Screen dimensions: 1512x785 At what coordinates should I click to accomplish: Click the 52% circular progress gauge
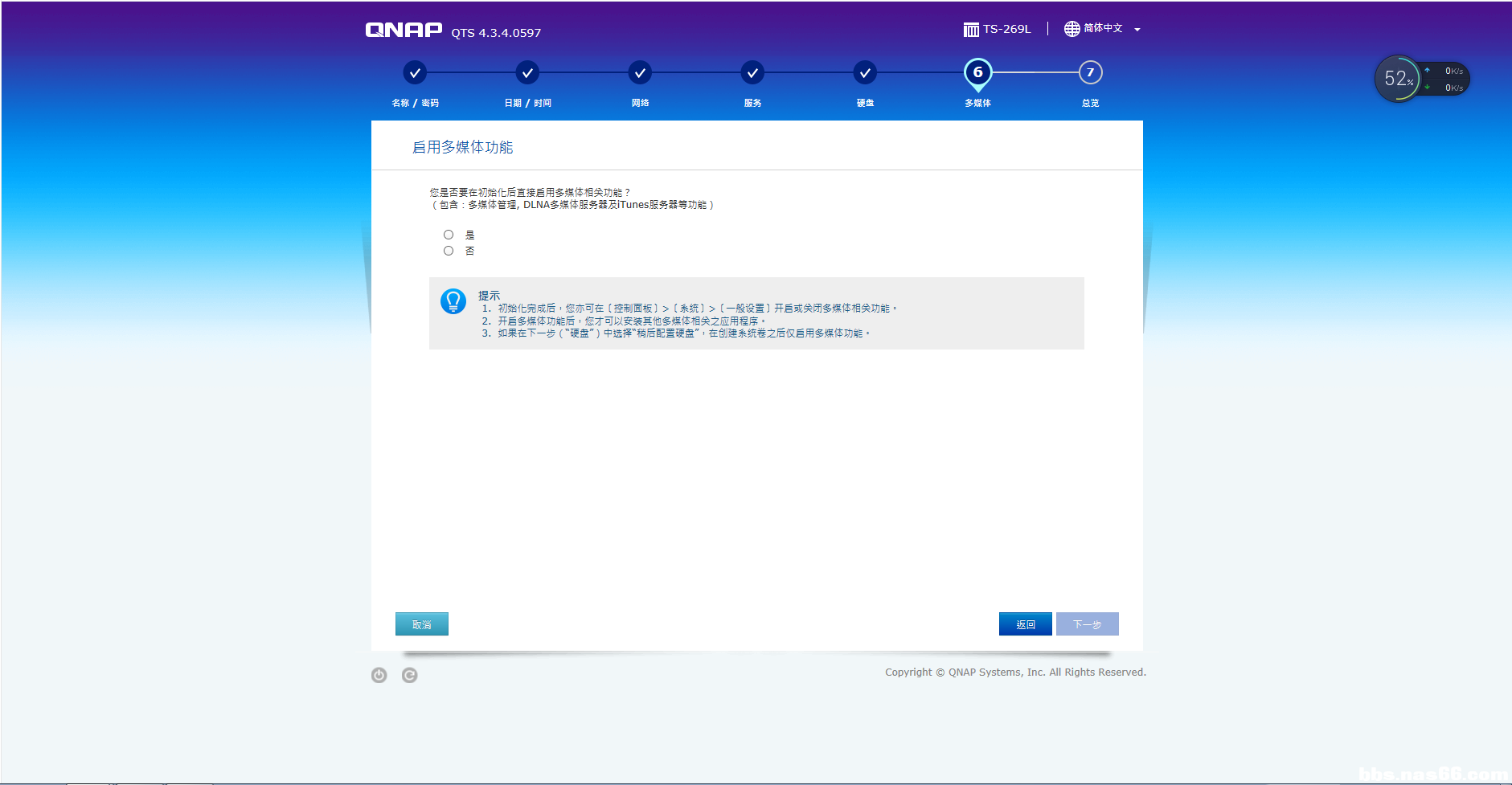1398,79
